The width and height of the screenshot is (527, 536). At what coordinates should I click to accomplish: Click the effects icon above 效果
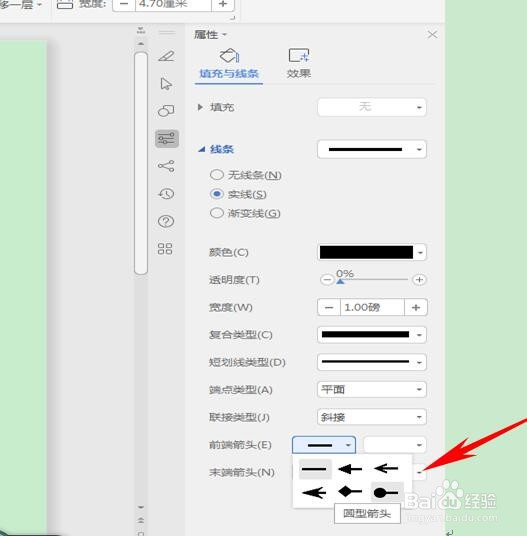299,55
